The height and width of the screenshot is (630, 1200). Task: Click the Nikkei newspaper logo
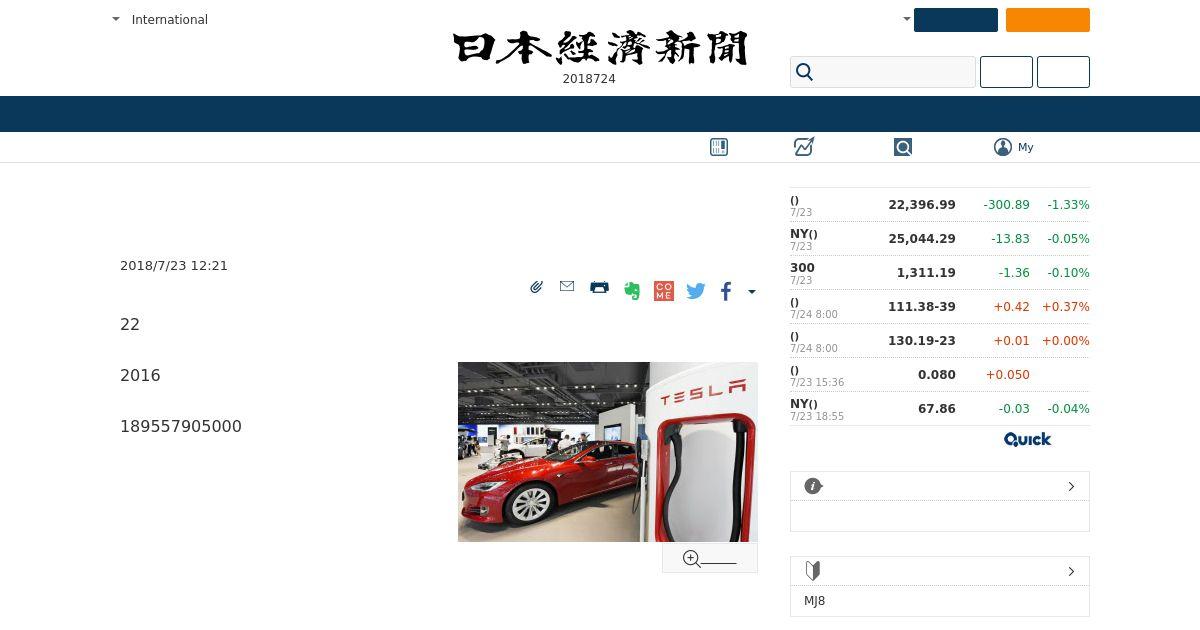600,48
